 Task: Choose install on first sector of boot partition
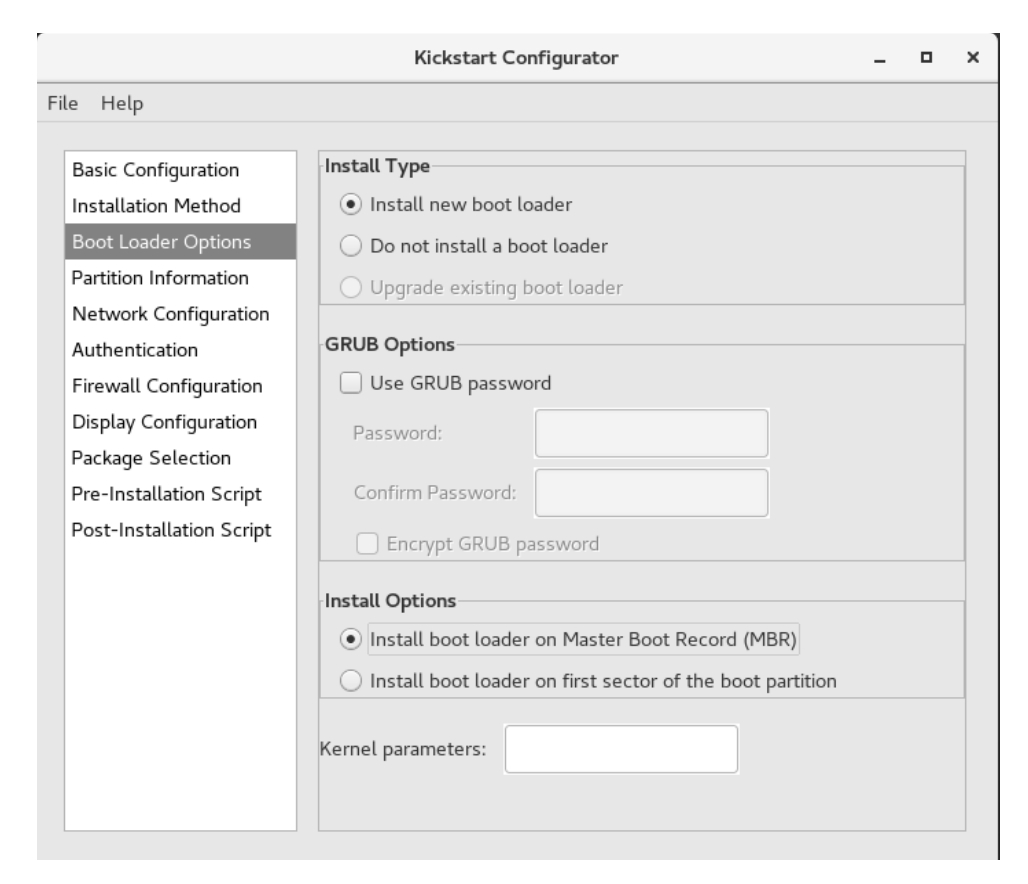point(350,681)
